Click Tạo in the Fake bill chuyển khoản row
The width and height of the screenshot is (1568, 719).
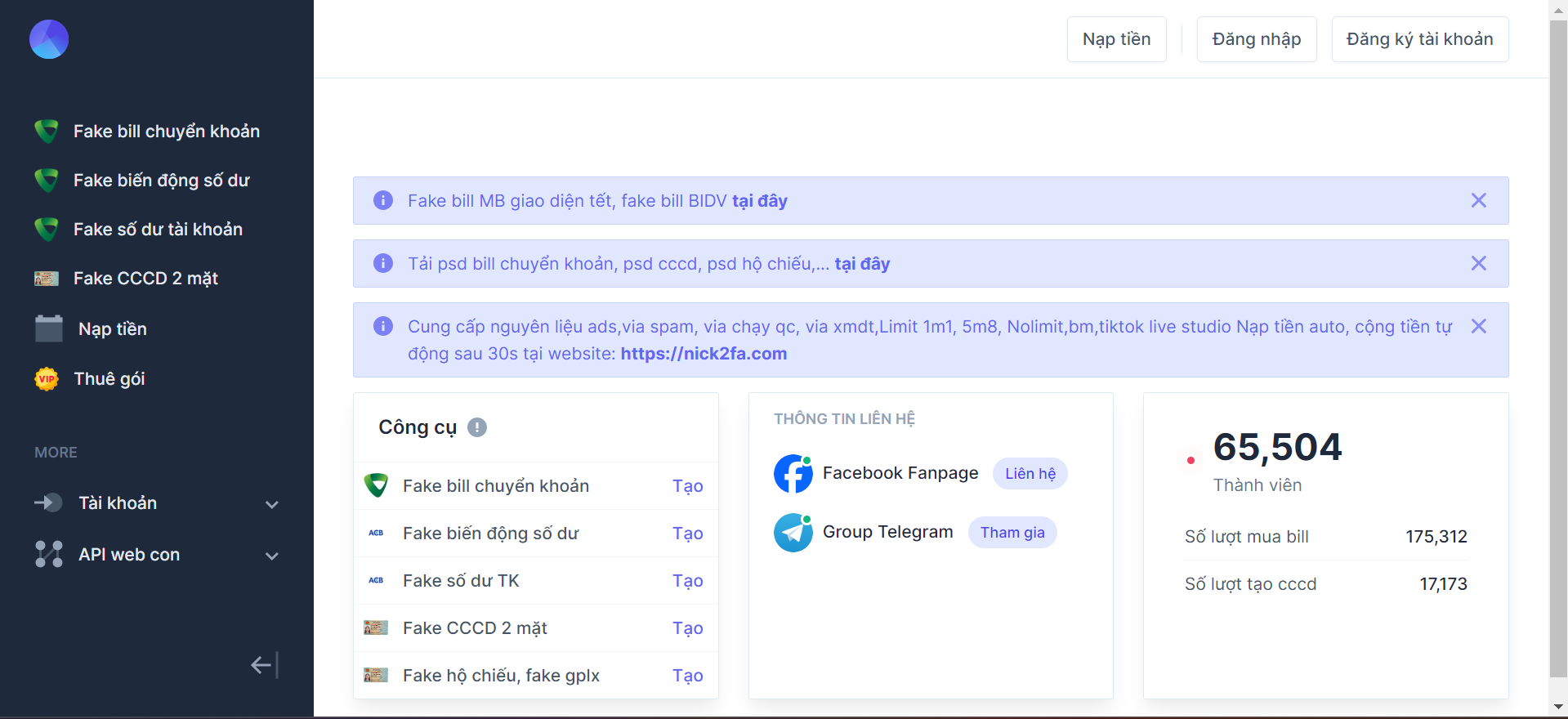688,486
